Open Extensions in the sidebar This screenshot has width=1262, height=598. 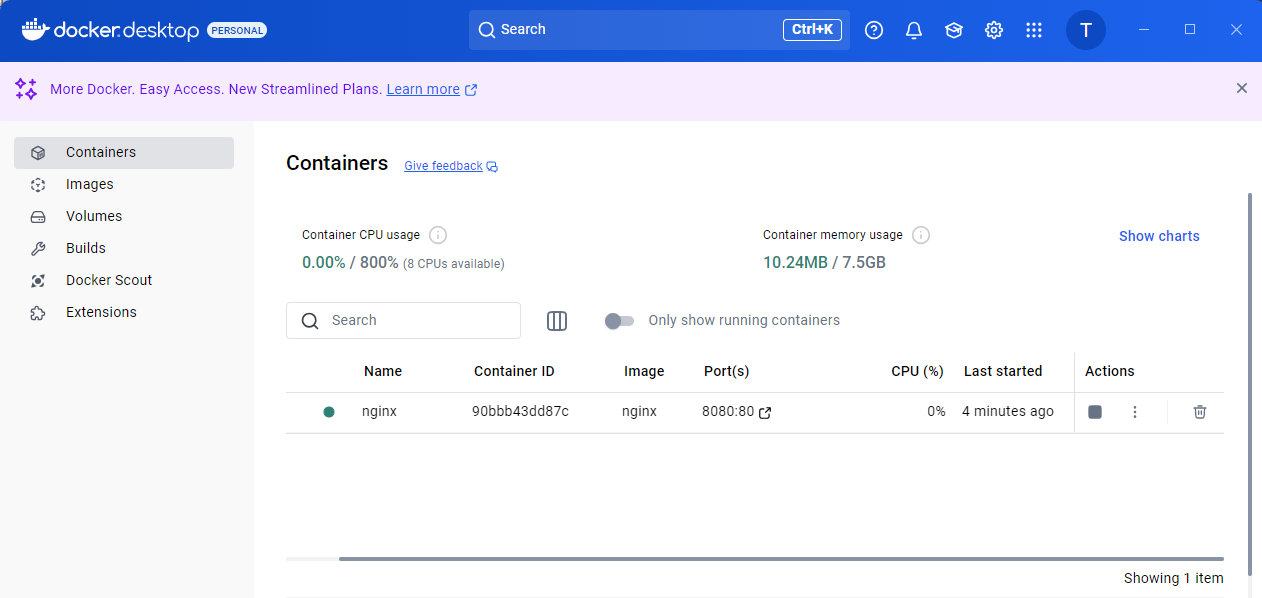pos(124,313)
